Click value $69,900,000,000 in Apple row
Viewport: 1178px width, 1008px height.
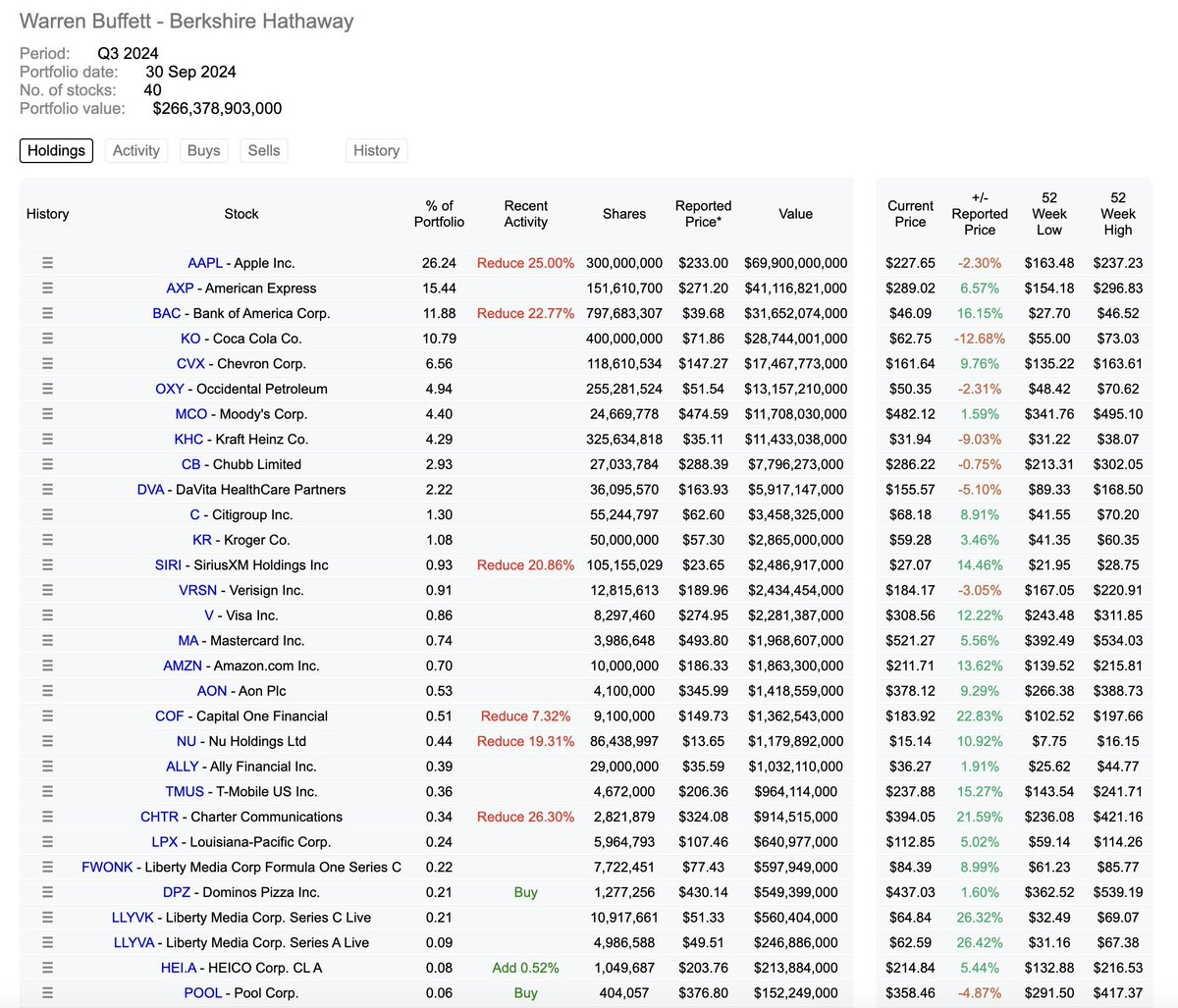[796, 263]
